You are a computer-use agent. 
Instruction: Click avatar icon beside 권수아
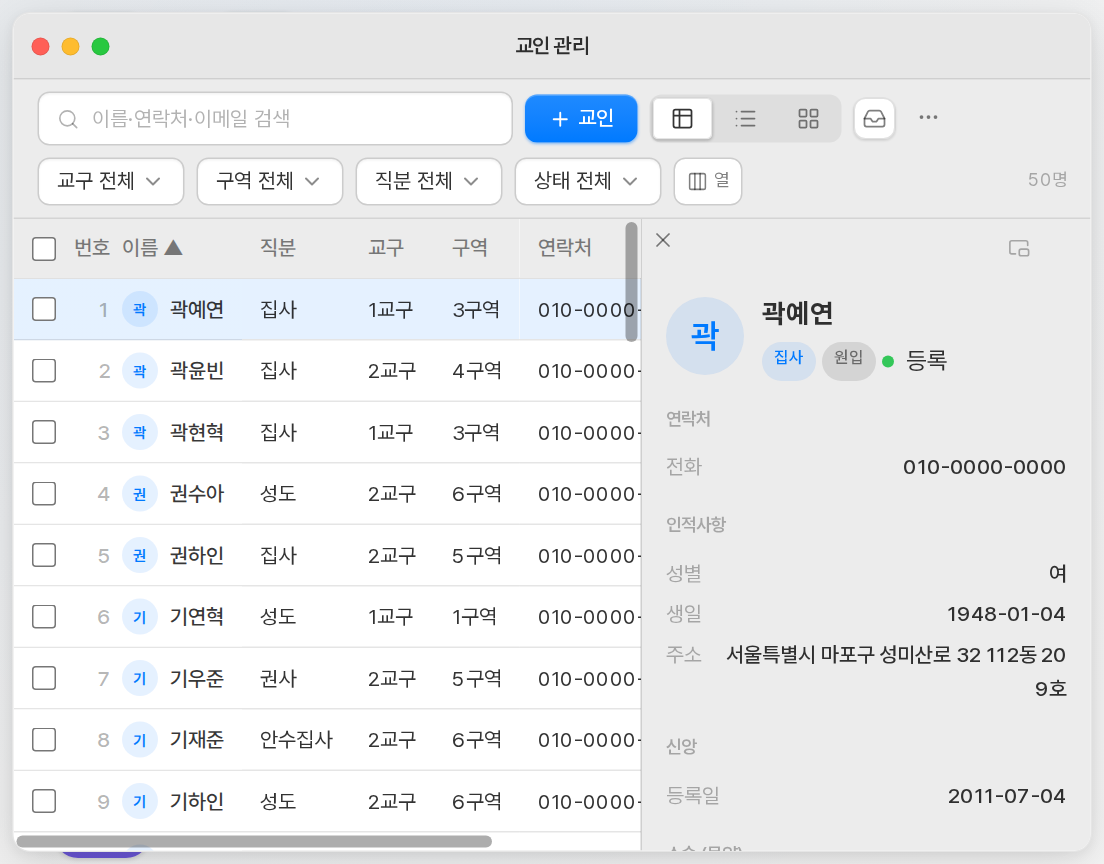point(139,494)
